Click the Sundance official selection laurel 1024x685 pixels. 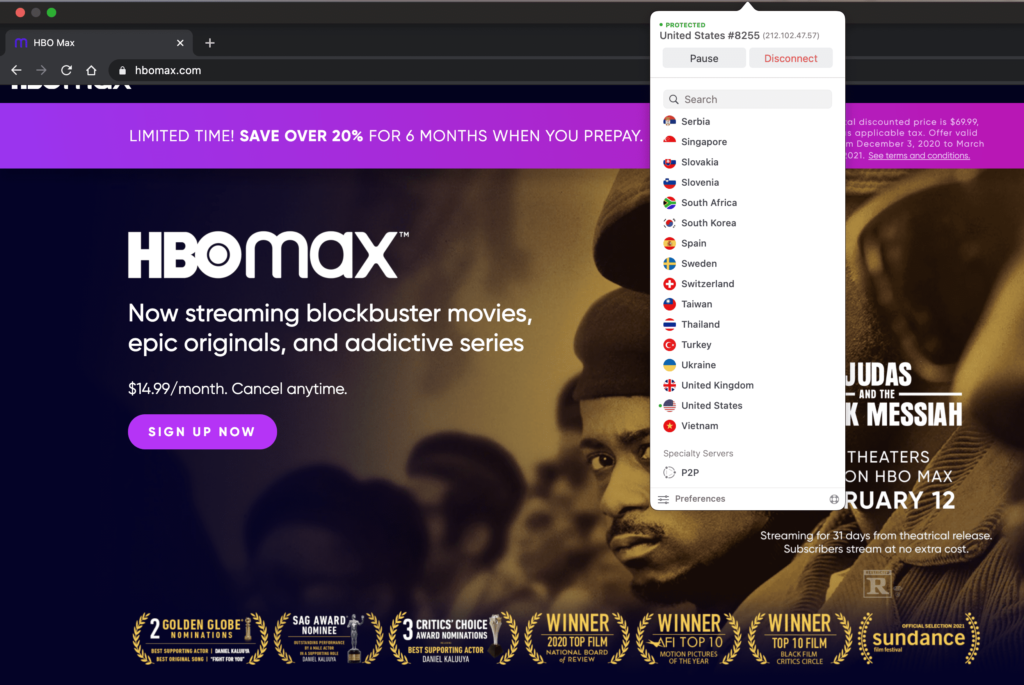click(x=919, y=638)
